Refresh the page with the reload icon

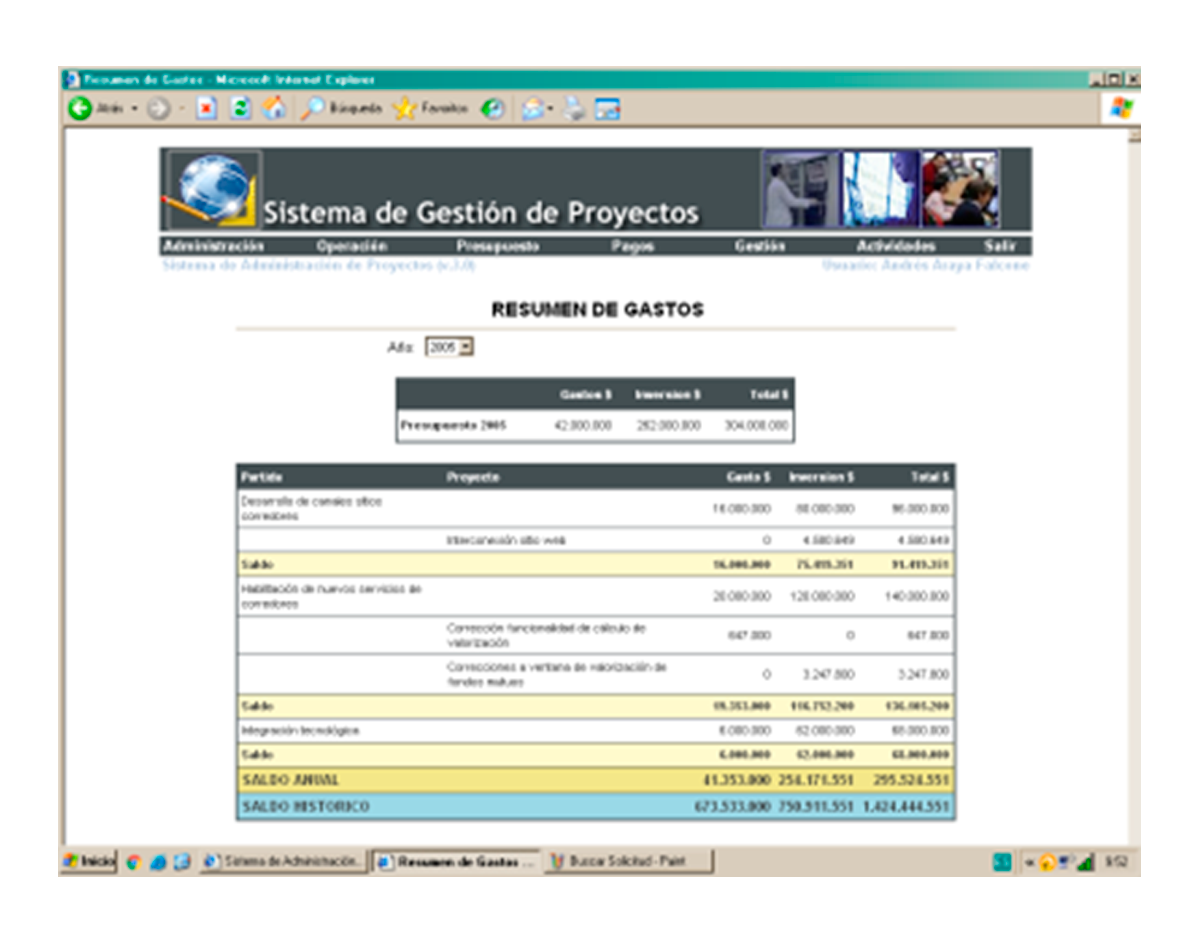pyautogui.click(x=240, y=108)
